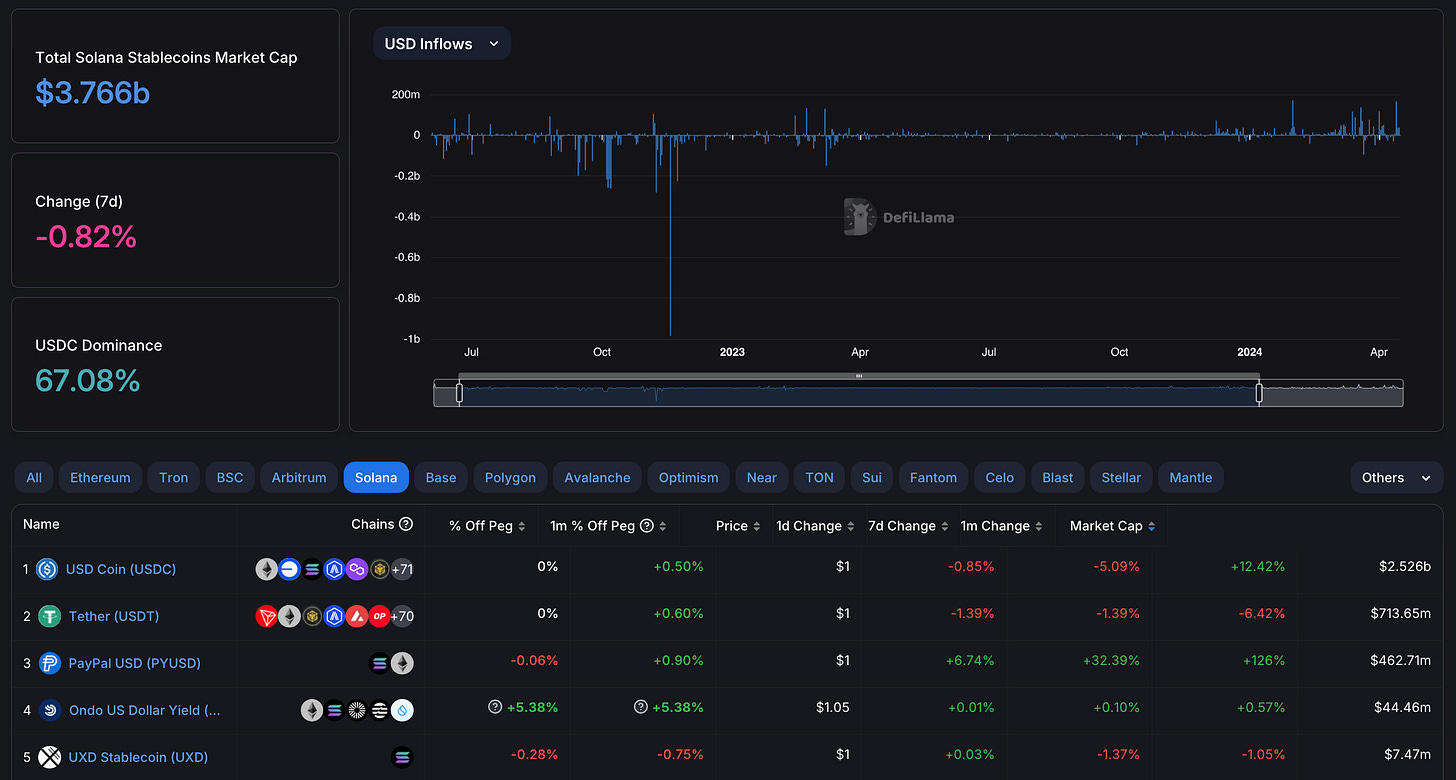
Task: Click question mark next to Ondo 1m % Off Peg
Action: (641, 707)
